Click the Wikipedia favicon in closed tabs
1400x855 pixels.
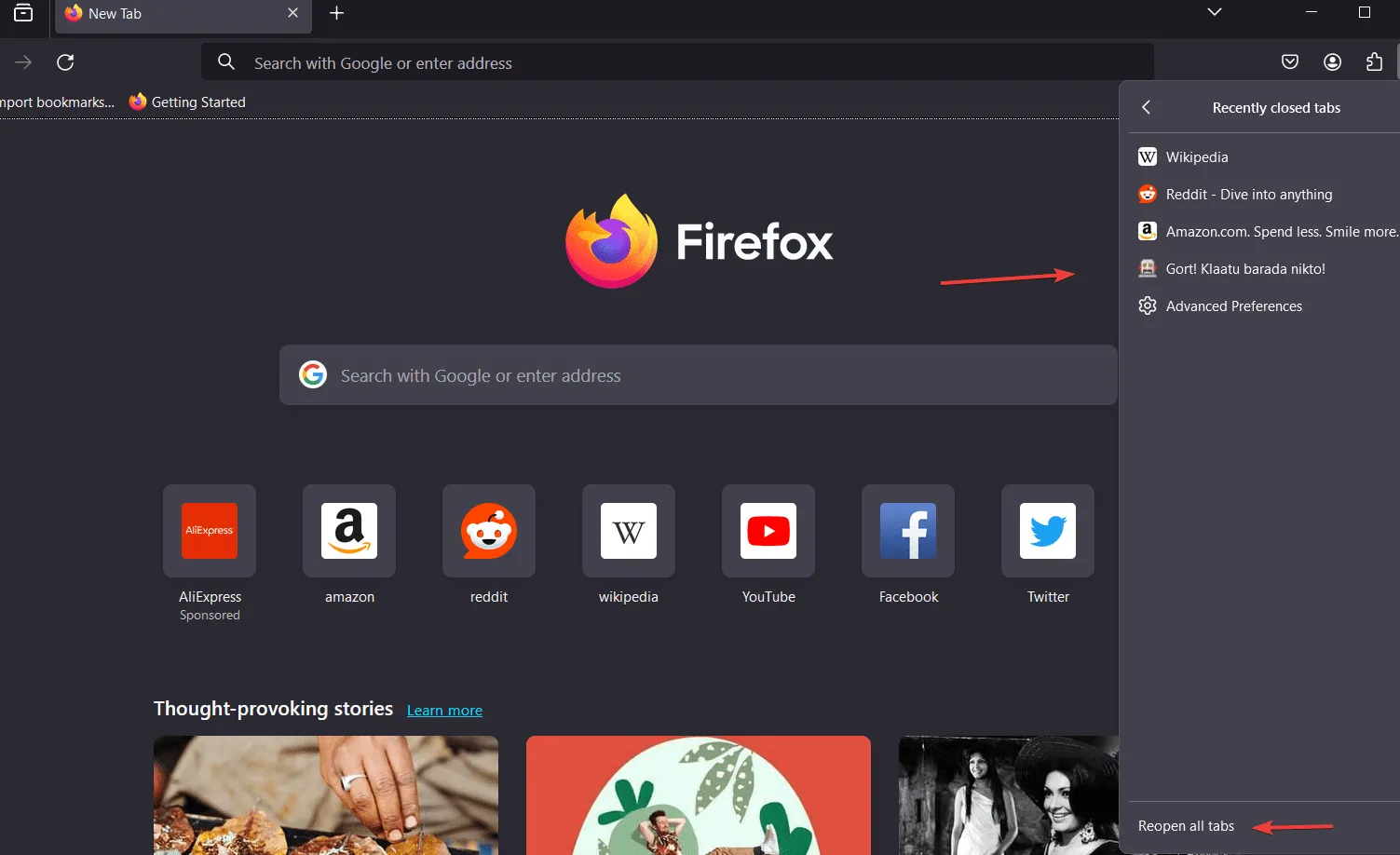1148,156
